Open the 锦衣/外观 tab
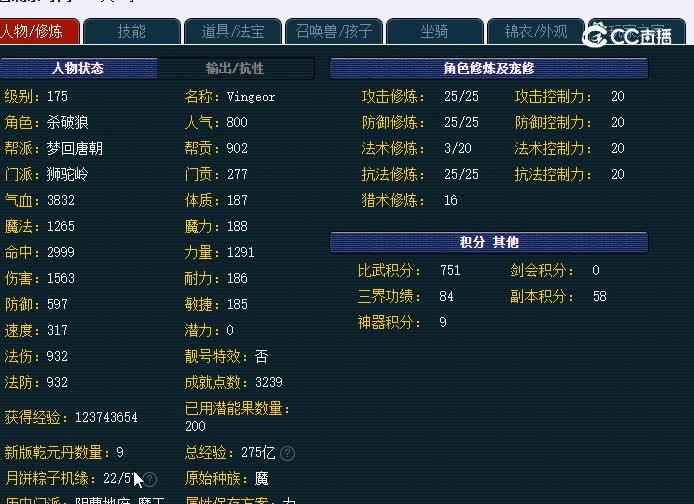Image resolution: width=694 pixels, height=504 pixels. (x=536, y=31)
